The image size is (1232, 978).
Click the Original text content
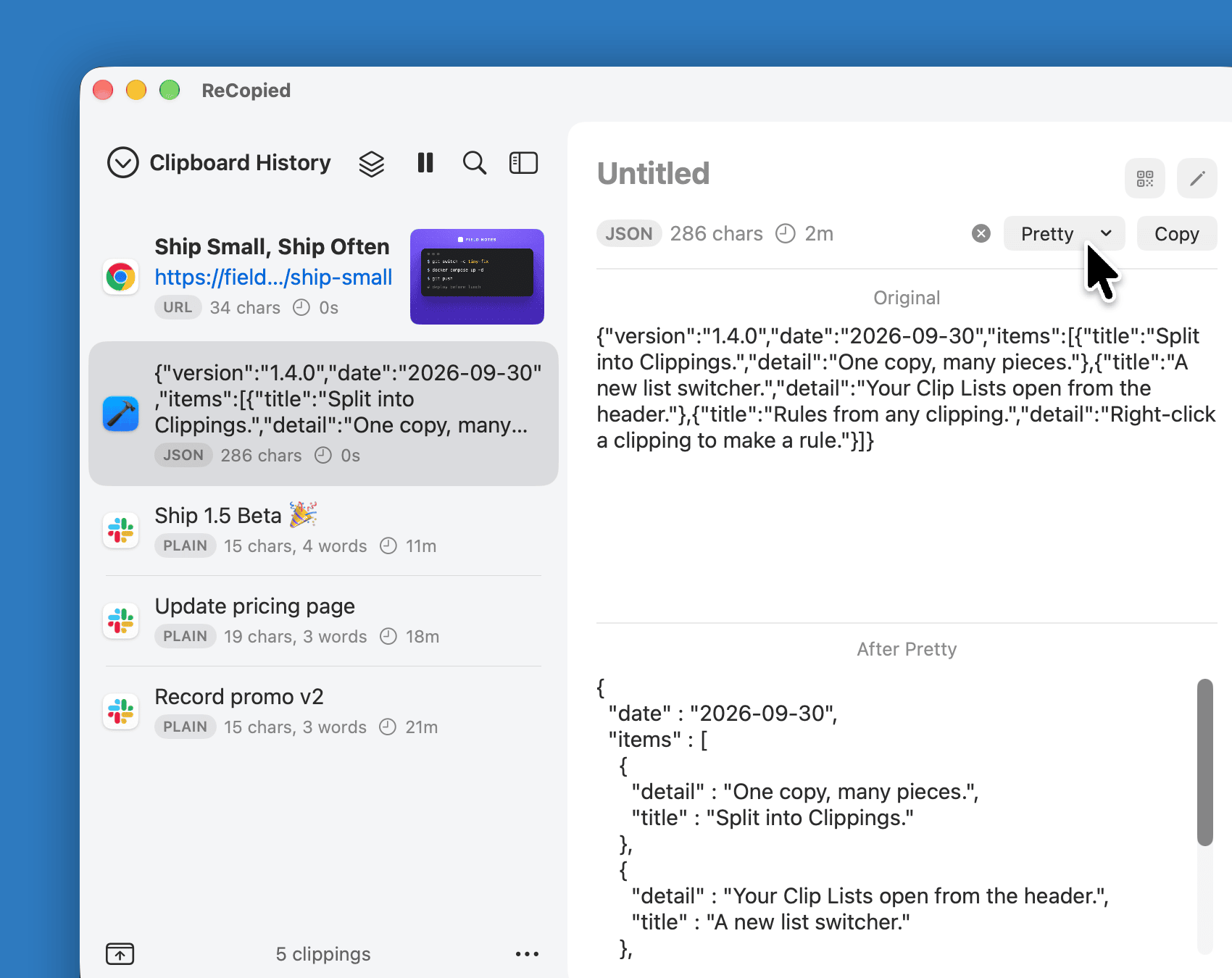click(x=906, y=388)
